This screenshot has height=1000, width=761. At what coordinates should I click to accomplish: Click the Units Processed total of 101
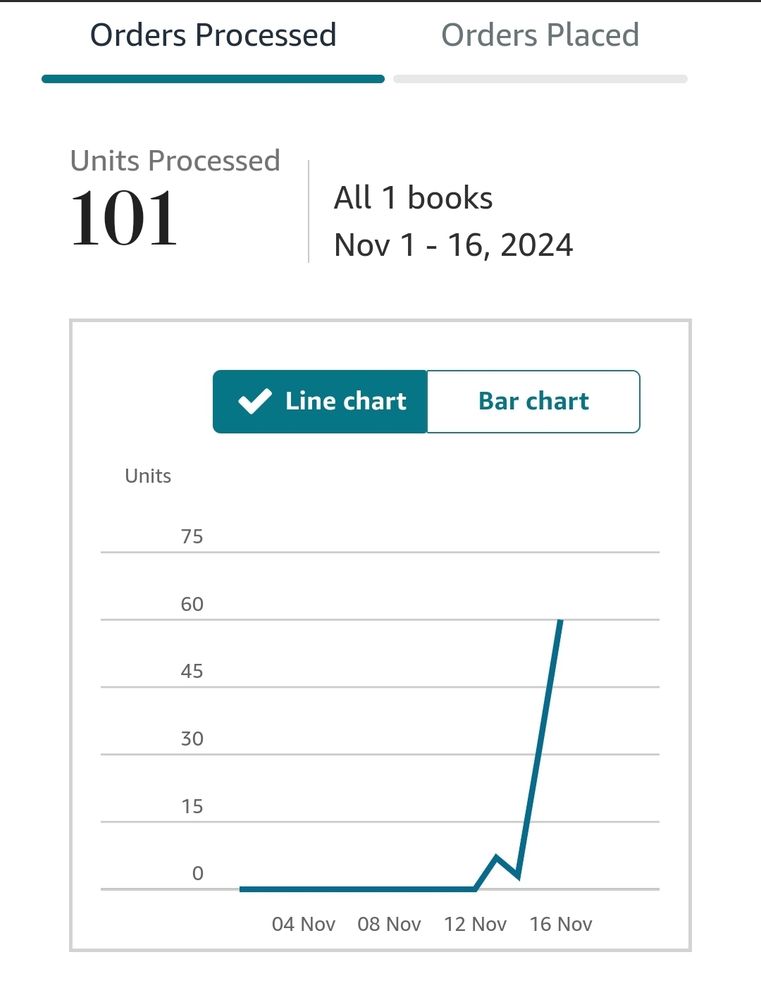(x=123, y=219)
